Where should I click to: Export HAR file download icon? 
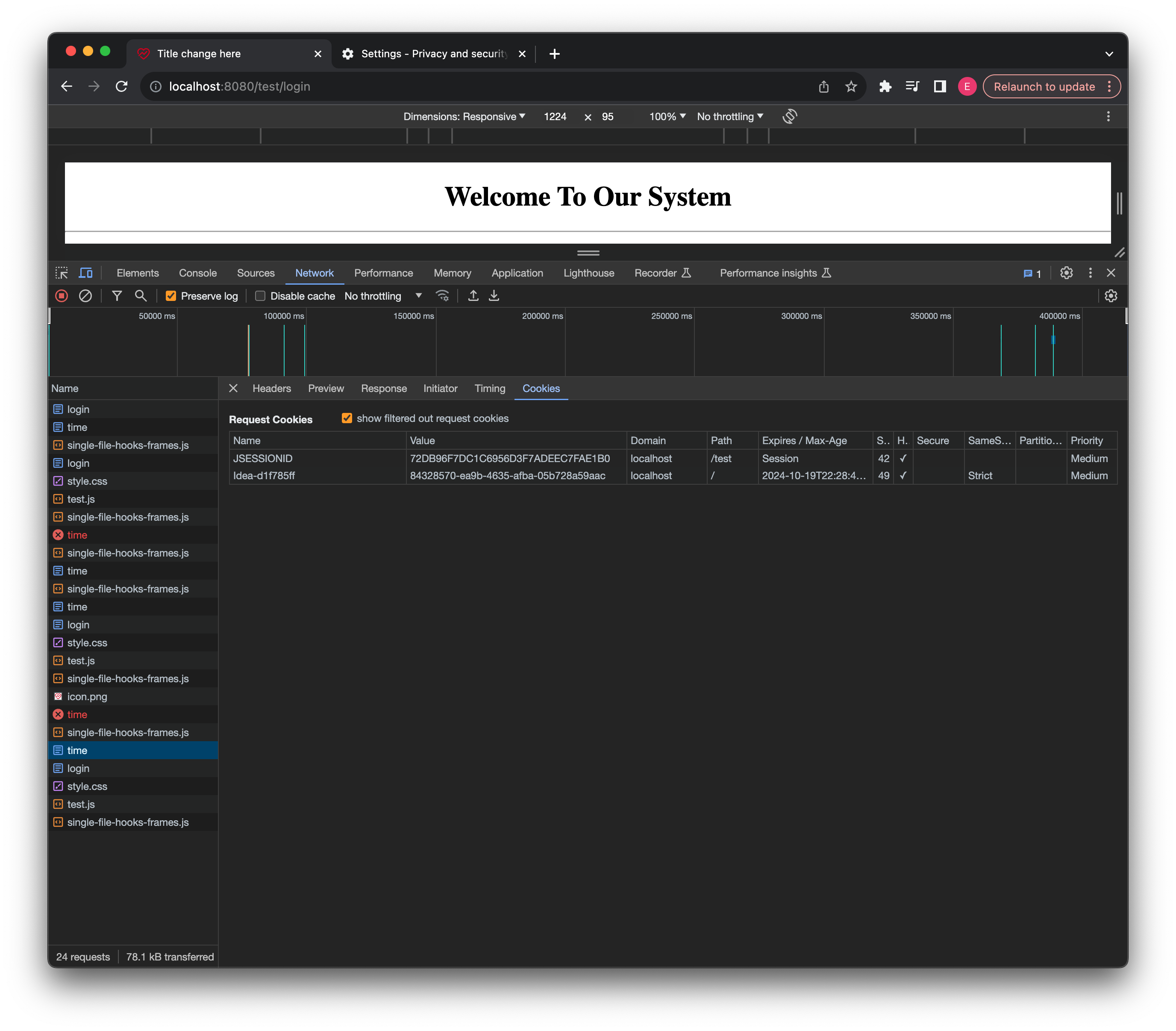[x=494, y=296]
